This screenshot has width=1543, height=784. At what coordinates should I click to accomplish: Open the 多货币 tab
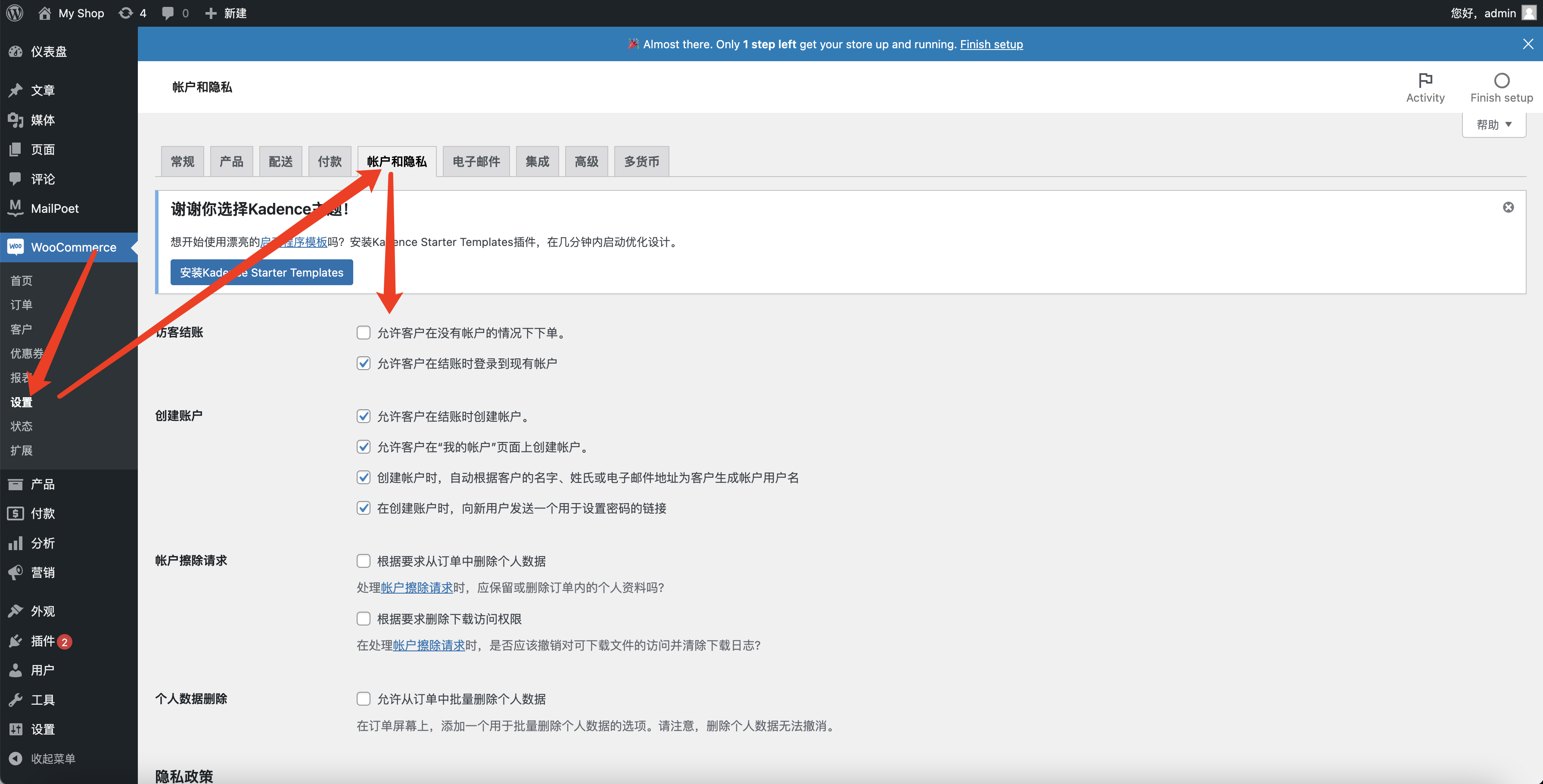pos(641,161)
